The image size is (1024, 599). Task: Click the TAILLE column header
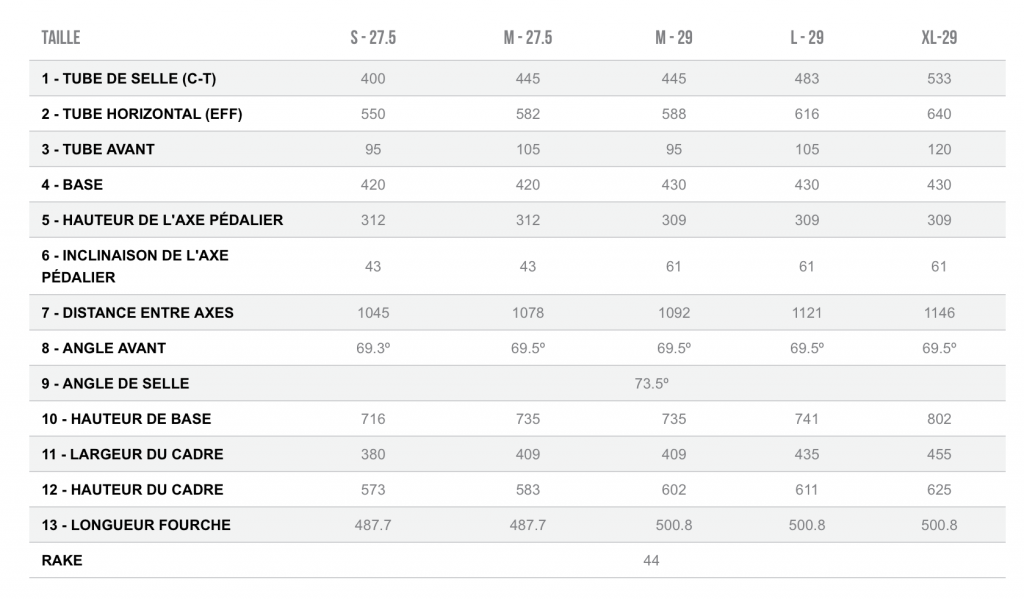tap(60, 38)
